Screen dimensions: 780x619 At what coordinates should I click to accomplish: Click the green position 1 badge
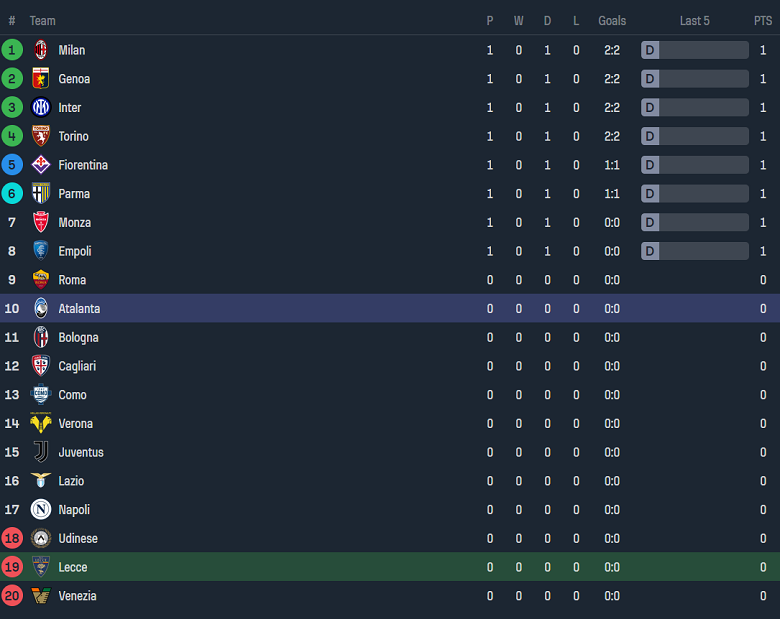(12, 50)
